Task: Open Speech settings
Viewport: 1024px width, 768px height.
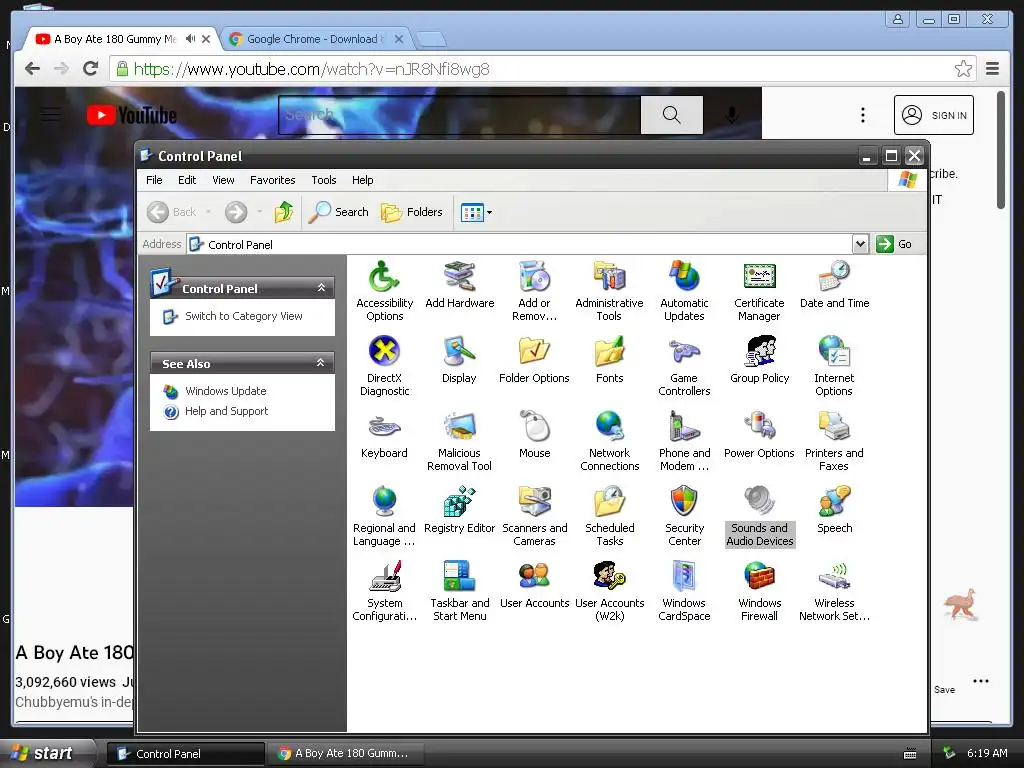Action: click(834, 510)
